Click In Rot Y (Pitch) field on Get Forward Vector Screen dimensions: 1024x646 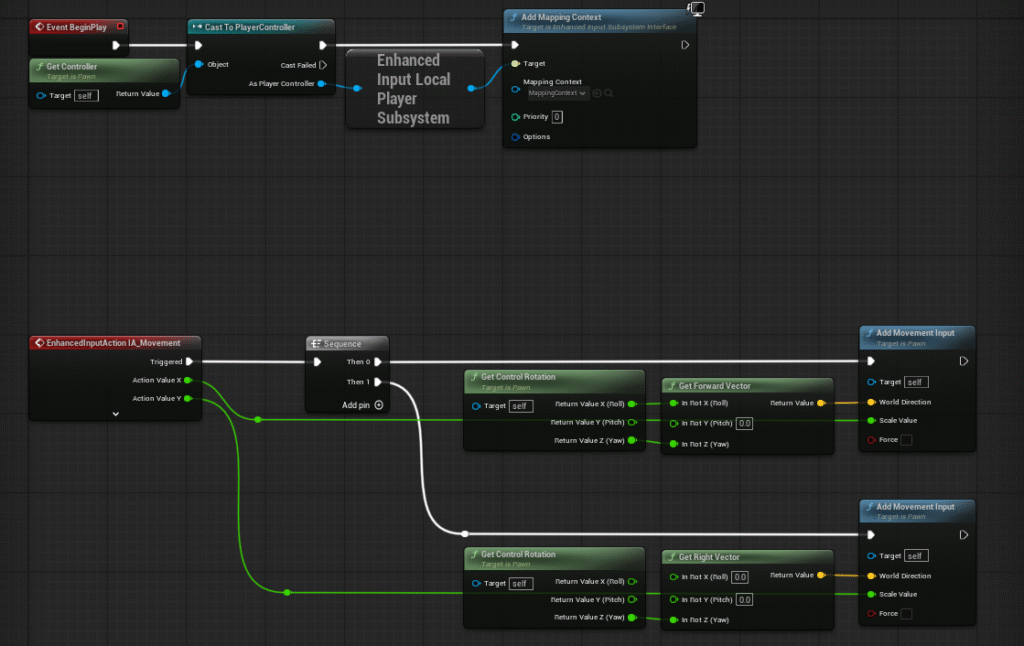[744, 424]
